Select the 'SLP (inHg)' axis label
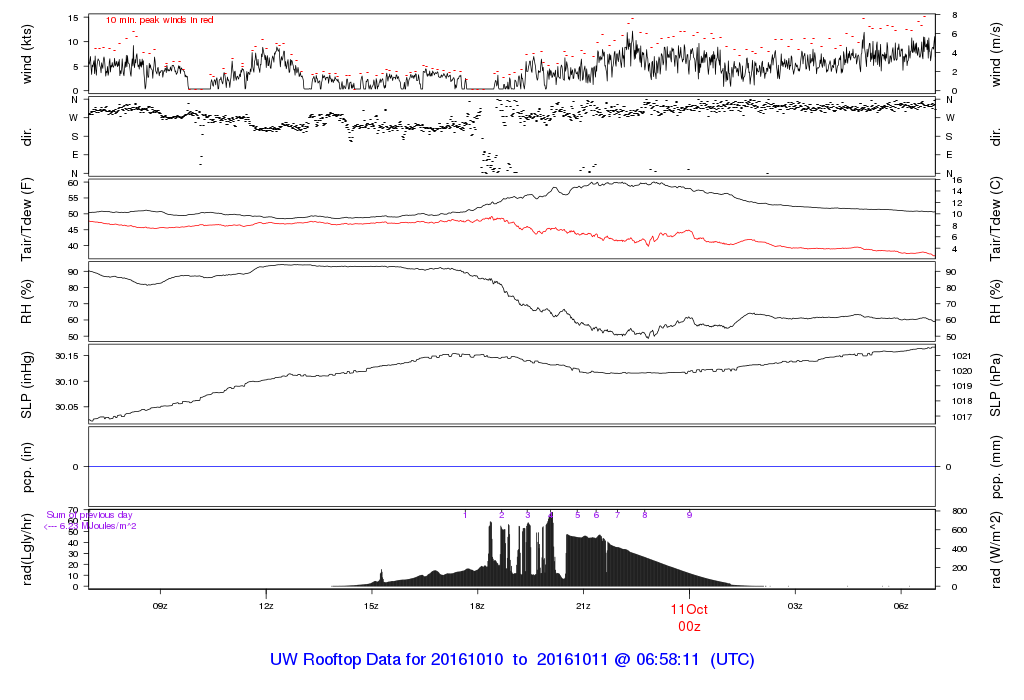The height and width of the screenshot is (700, 1024). coord(27,385)
